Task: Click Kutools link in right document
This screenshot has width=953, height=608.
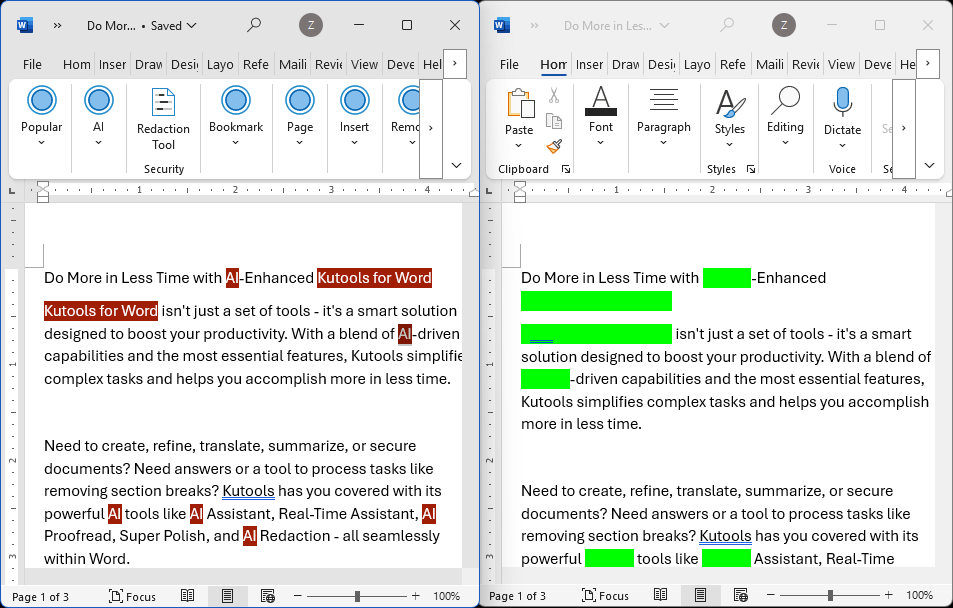Action: pos(726,536)
